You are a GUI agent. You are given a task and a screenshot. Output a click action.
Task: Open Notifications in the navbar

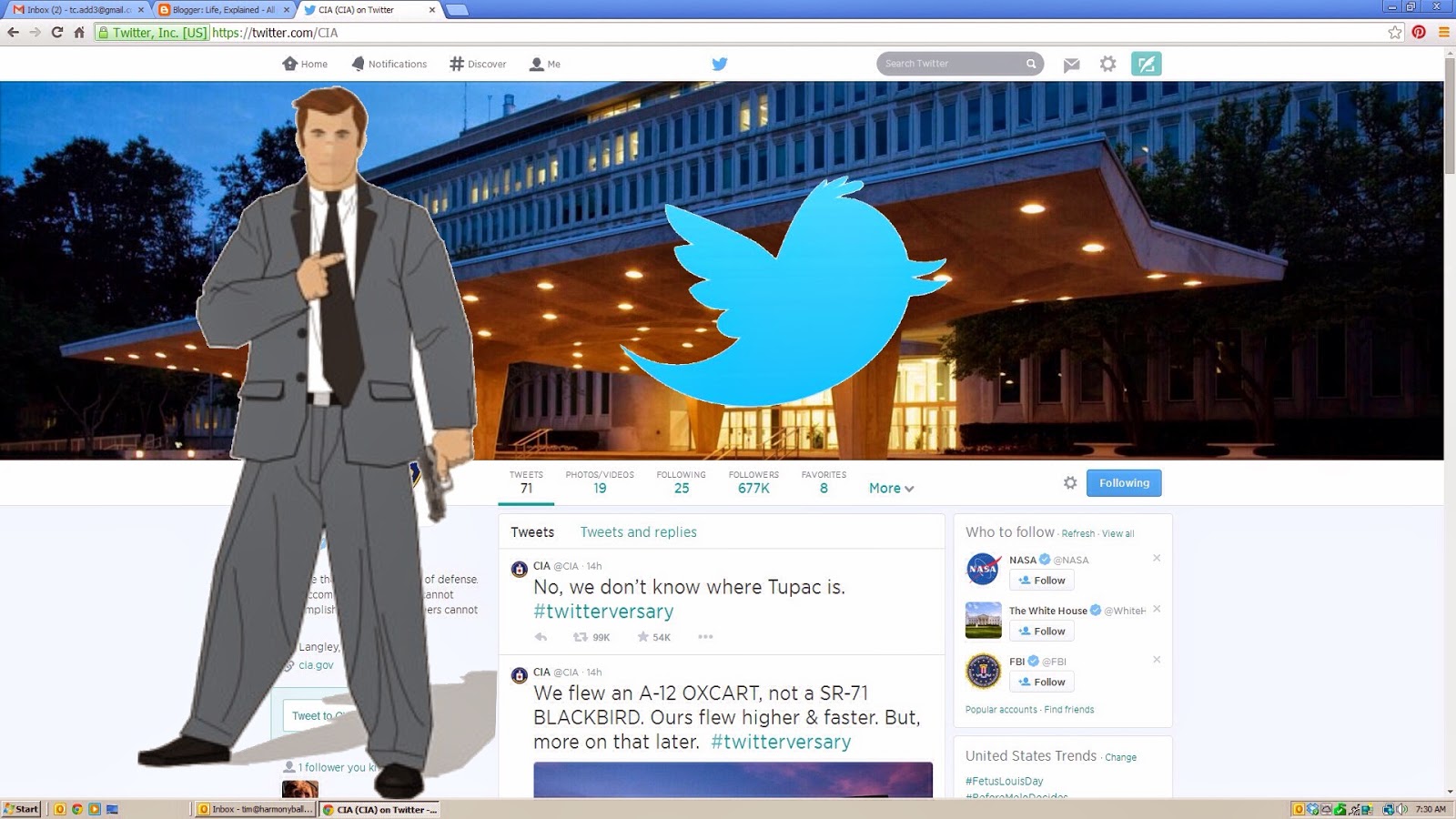(x=389, y=64)
